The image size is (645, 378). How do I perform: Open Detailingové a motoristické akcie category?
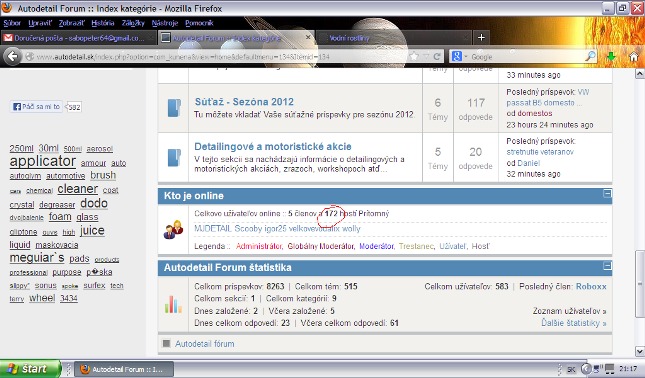(273, 146)
